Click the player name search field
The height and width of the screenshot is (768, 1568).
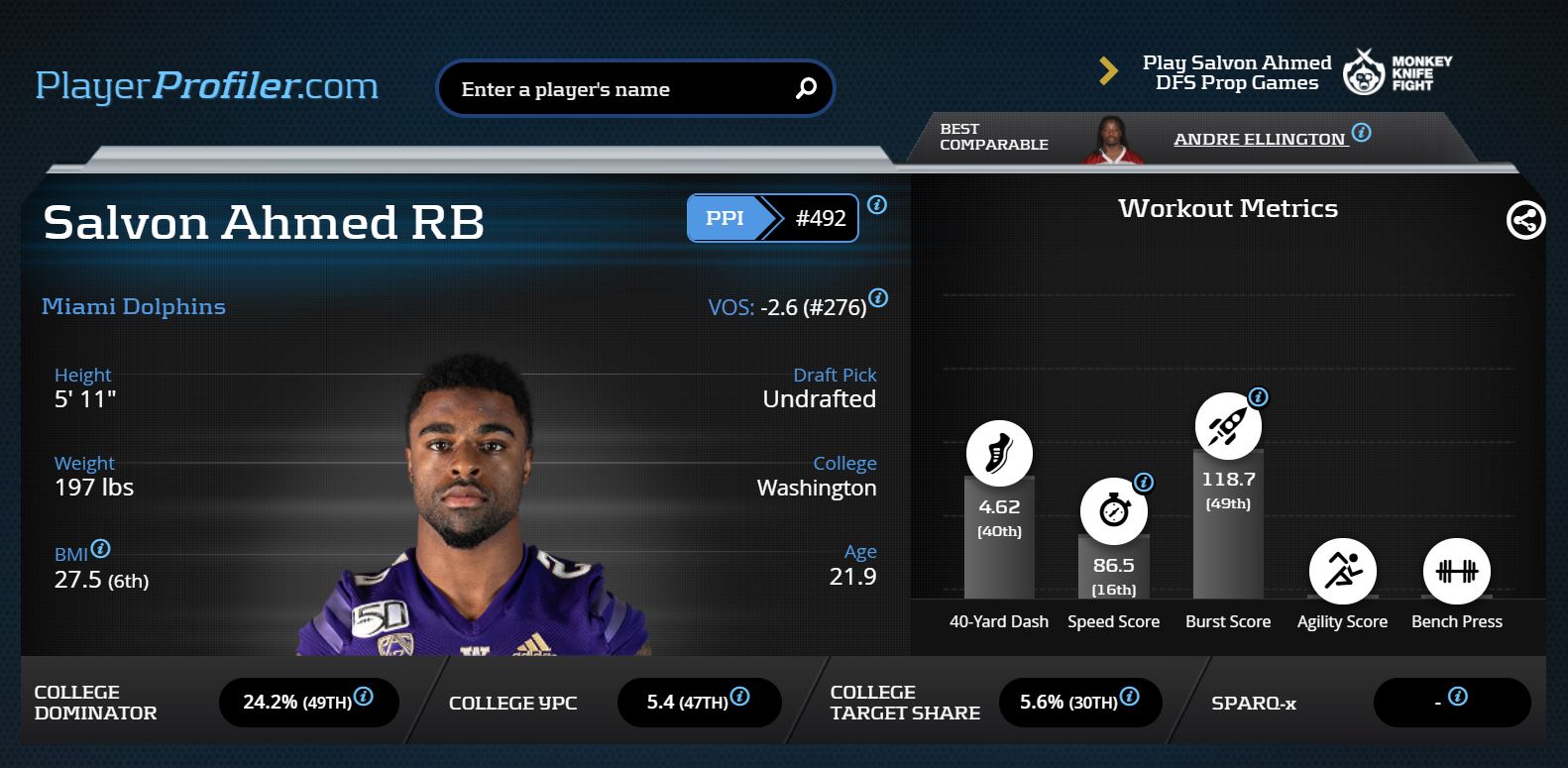pyautogui.click(x=635, y=89)
